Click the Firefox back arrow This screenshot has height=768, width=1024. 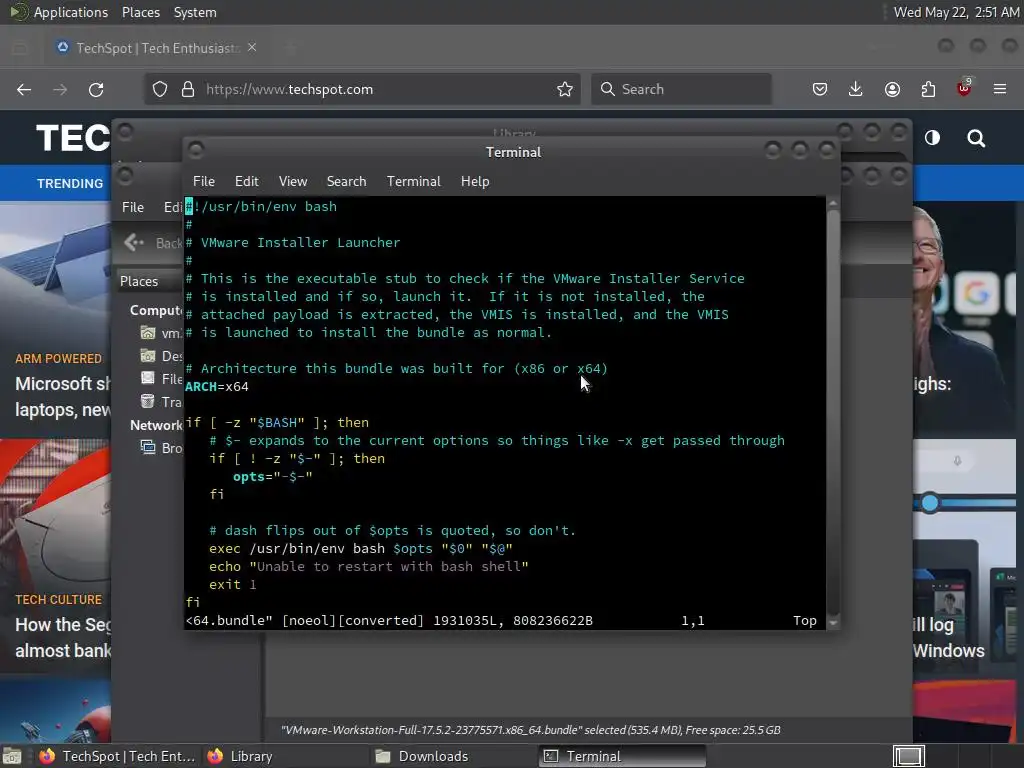24,89
